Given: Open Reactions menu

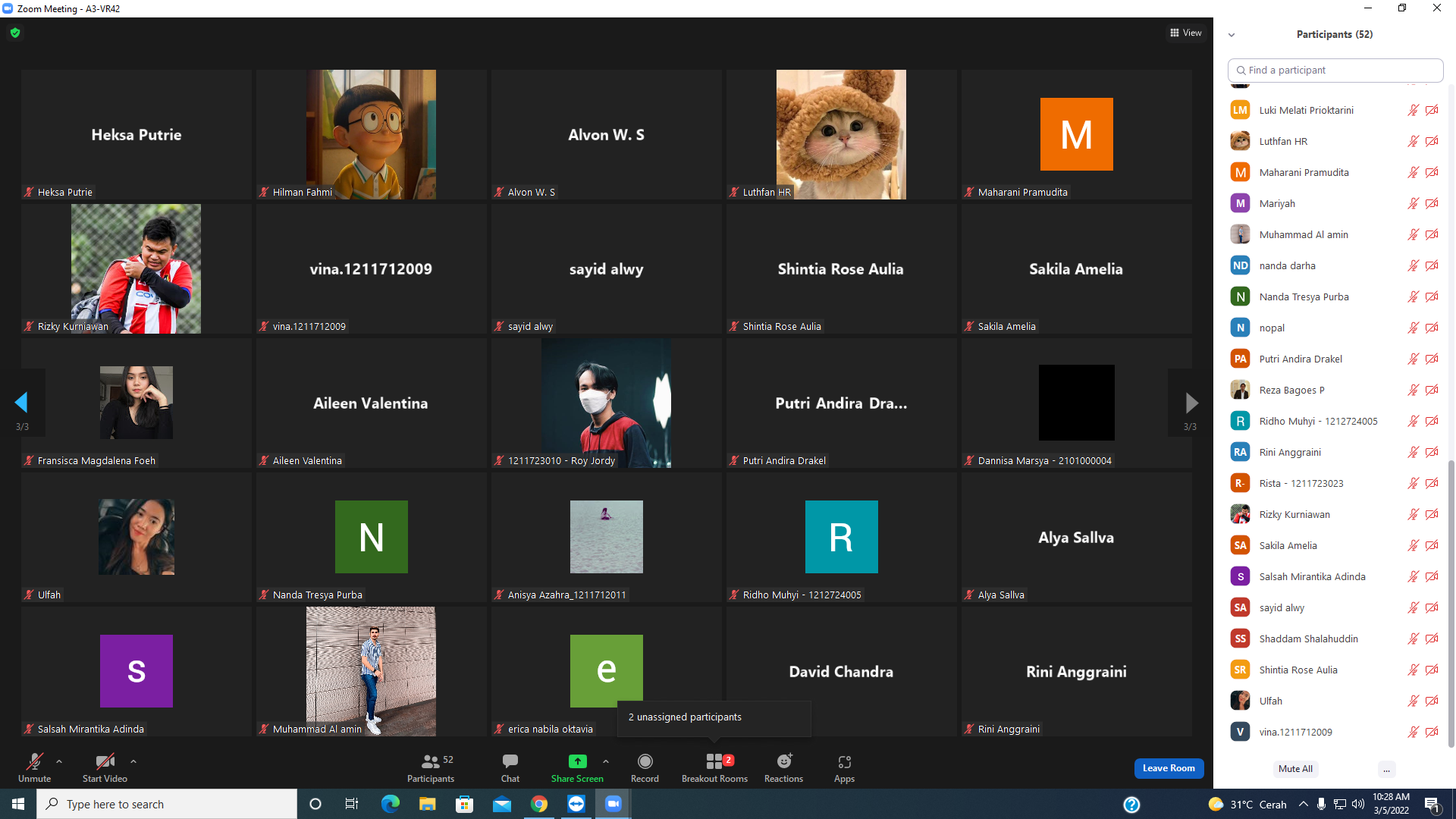Looking at the screenshot, I should coord(783,767).
